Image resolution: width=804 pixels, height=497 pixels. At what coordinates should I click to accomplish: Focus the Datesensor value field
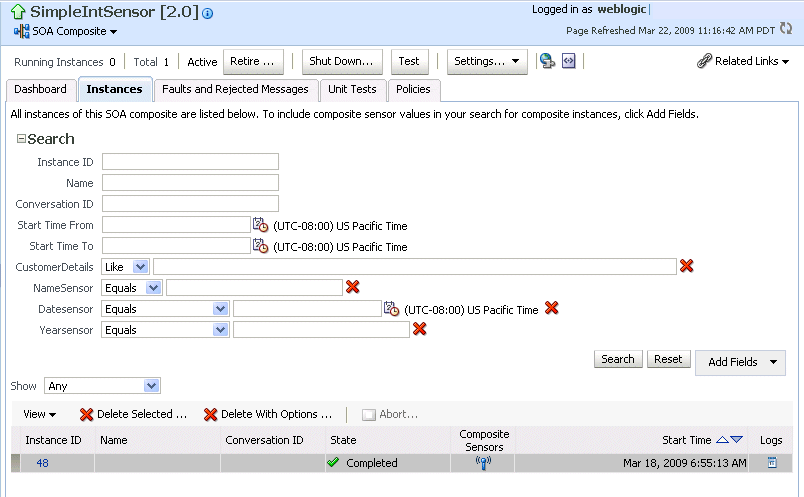[x=308, y=309]
